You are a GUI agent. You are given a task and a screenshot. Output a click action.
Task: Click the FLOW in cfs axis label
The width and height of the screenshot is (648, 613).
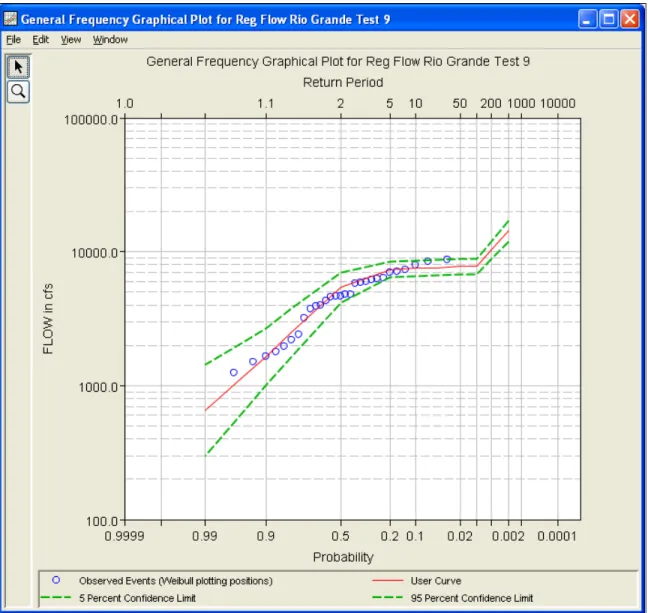(48, 319)
